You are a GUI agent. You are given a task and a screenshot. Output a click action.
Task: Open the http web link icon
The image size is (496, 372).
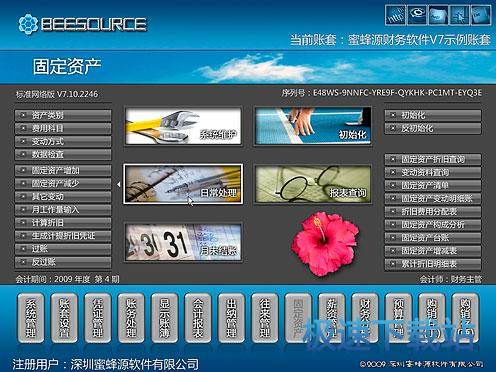(x=395, y=15)
